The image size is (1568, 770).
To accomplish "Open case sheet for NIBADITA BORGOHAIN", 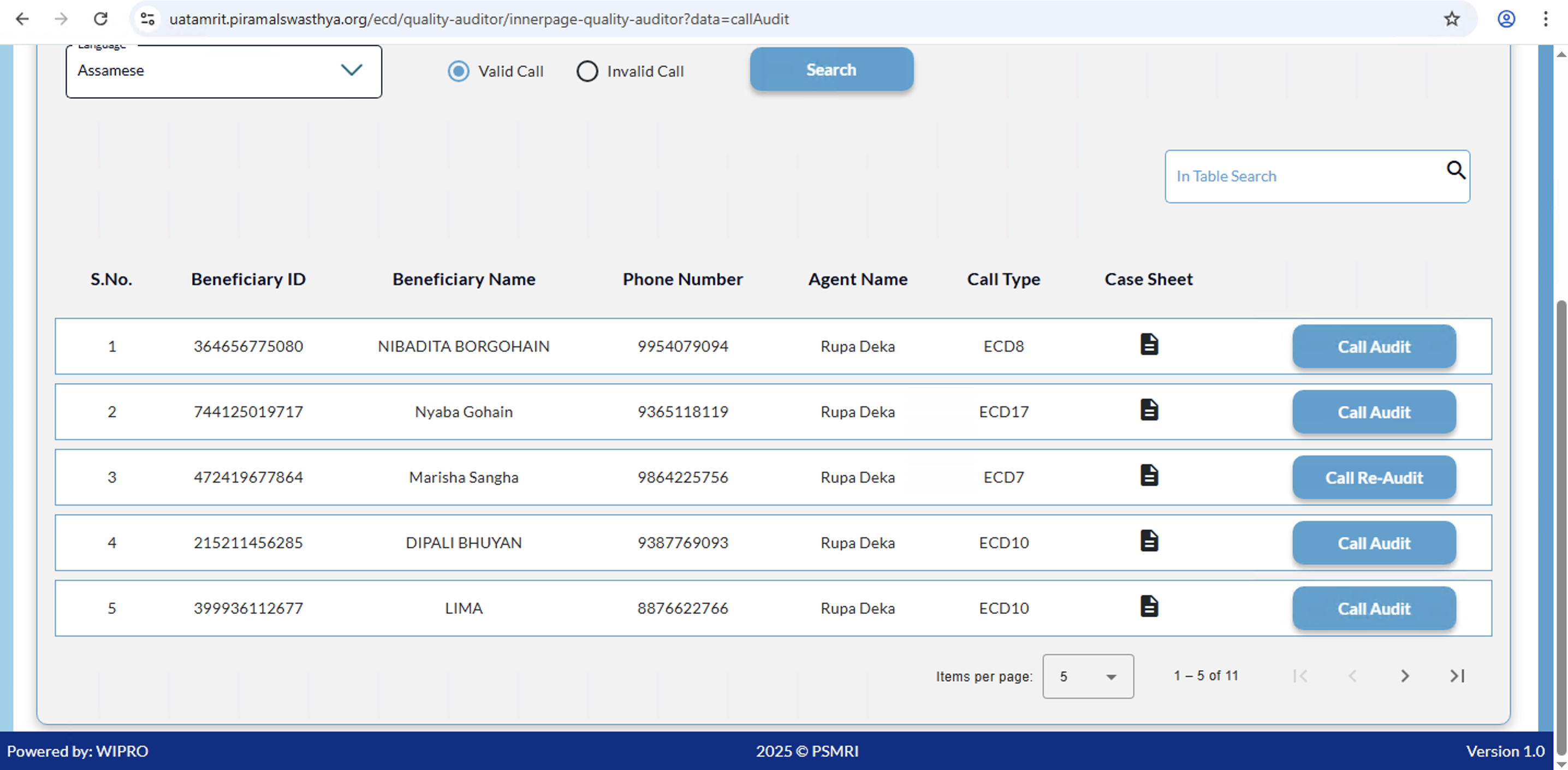I will [1149, 345].
